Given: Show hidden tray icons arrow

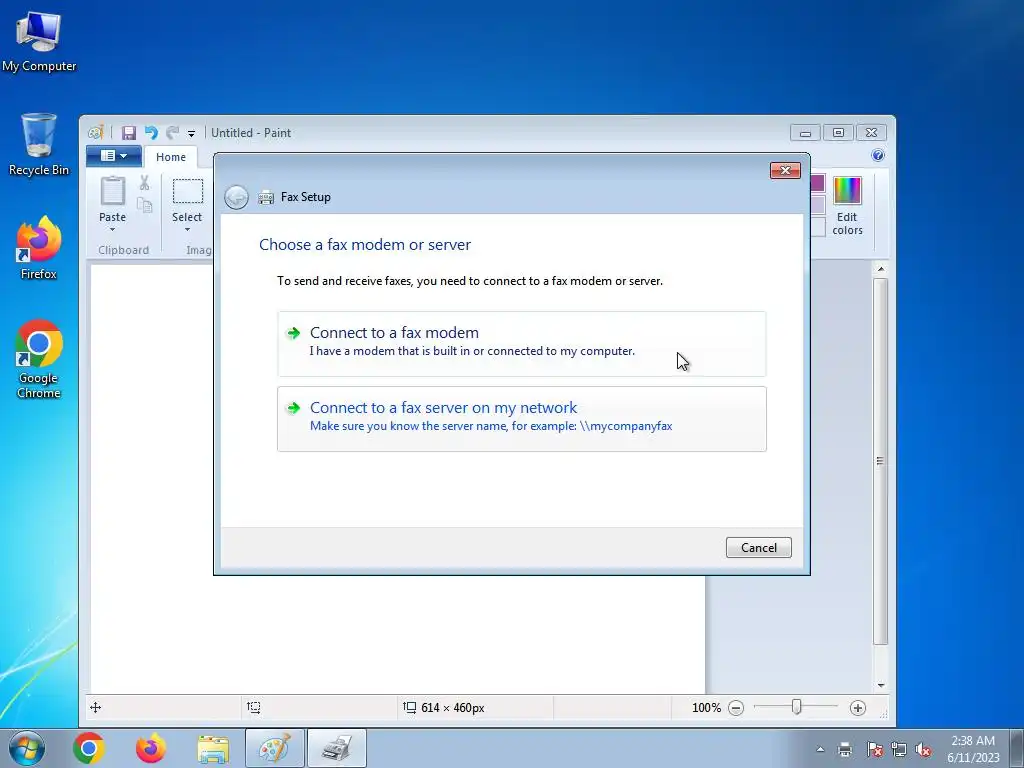Looking at the screenshot, I should point(820,749).
